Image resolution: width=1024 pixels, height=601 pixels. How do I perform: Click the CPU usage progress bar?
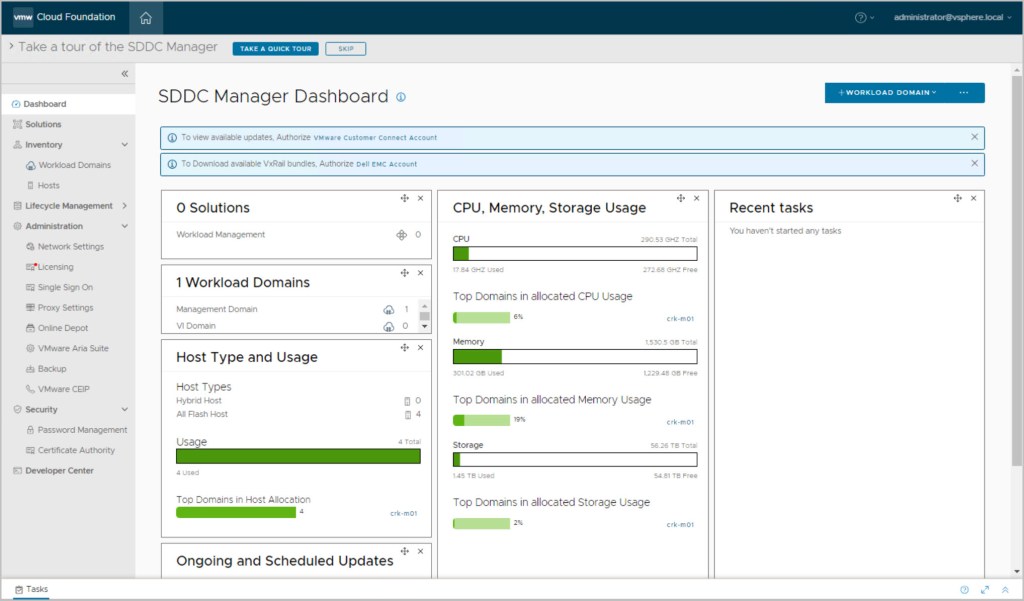tap(574, 254)
